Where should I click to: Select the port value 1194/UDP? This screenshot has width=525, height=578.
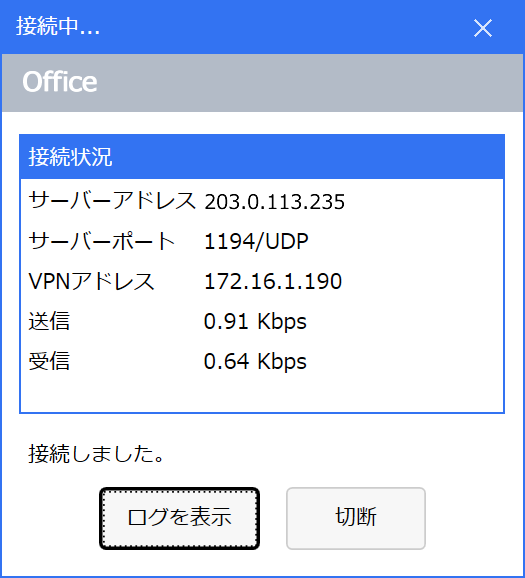(x=256, y=241)
